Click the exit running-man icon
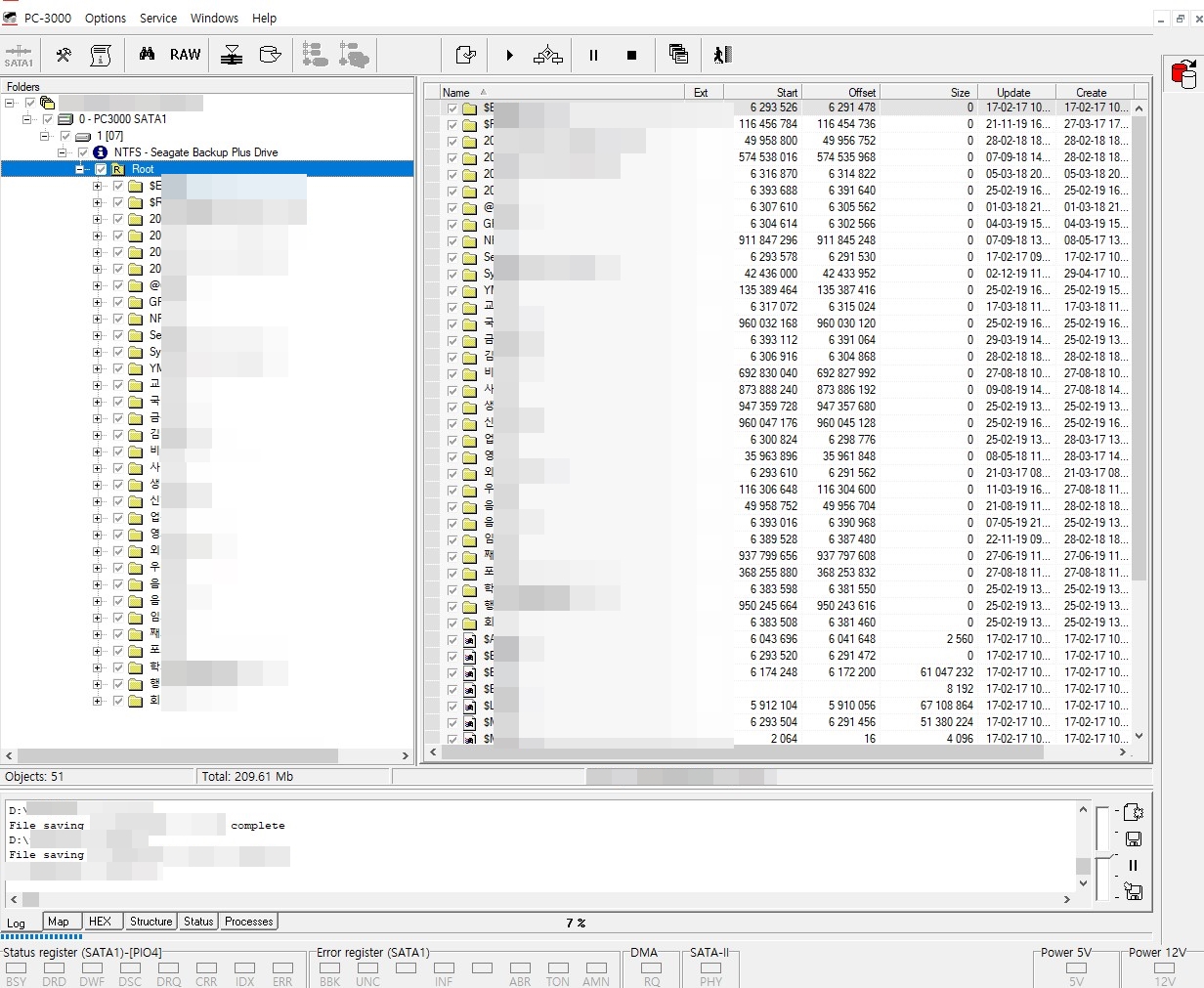Viewport: 1204px width, 988px height. pos(722,55)
